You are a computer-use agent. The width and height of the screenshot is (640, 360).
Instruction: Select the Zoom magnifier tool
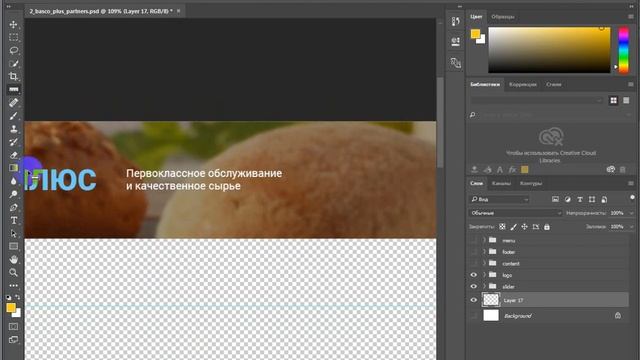tap(13, 272)
